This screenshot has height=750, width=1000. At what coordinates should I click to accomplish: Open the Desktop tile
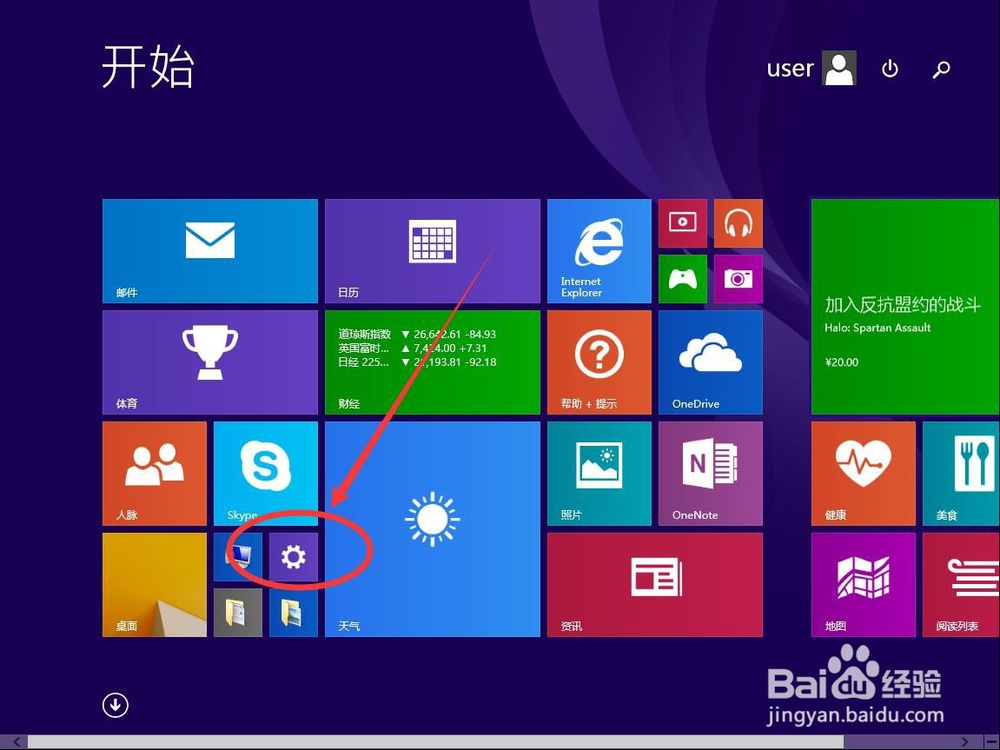click(x=154, y=585)
